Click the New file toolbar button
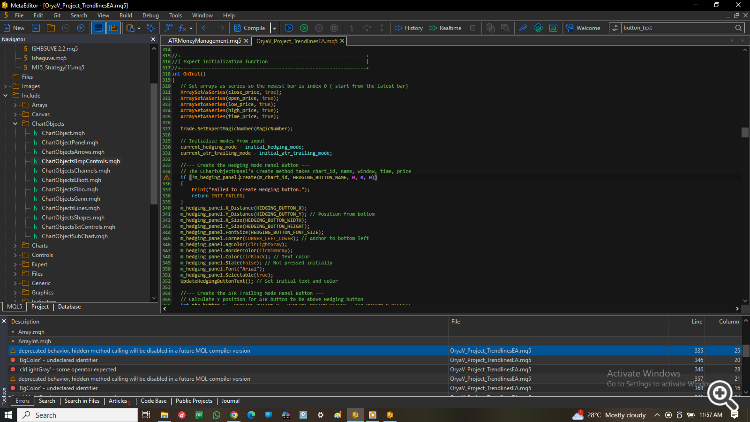This screenshot has width=750, height=422. (13, 28)
